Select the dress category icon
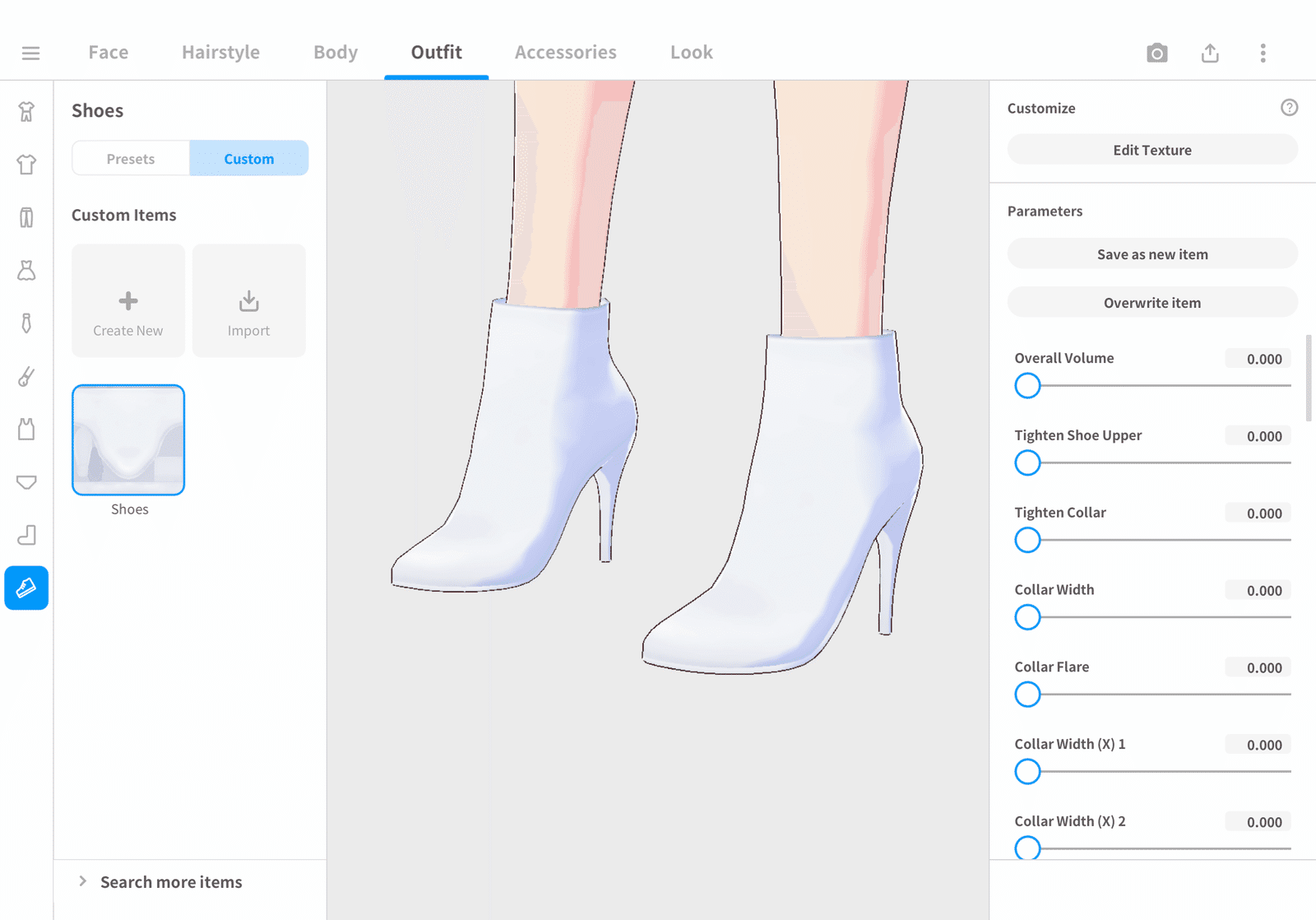Viewport: 1316px width, 920px height. [26, 271]
